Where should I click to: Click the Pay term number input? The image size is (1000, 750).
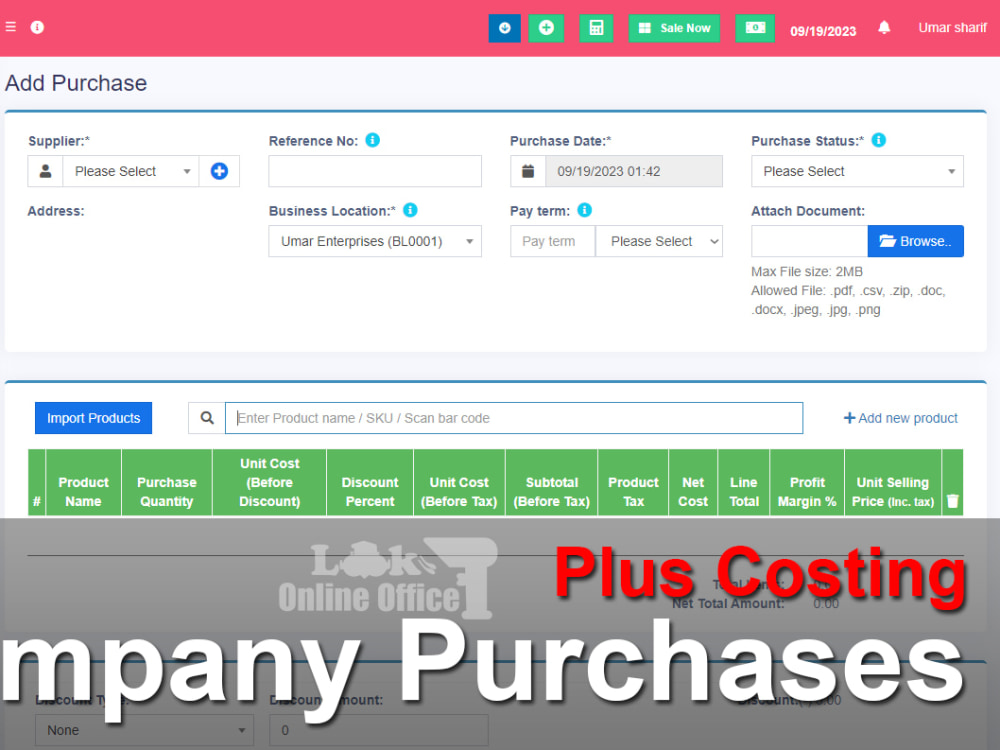(x=552, y=241)
